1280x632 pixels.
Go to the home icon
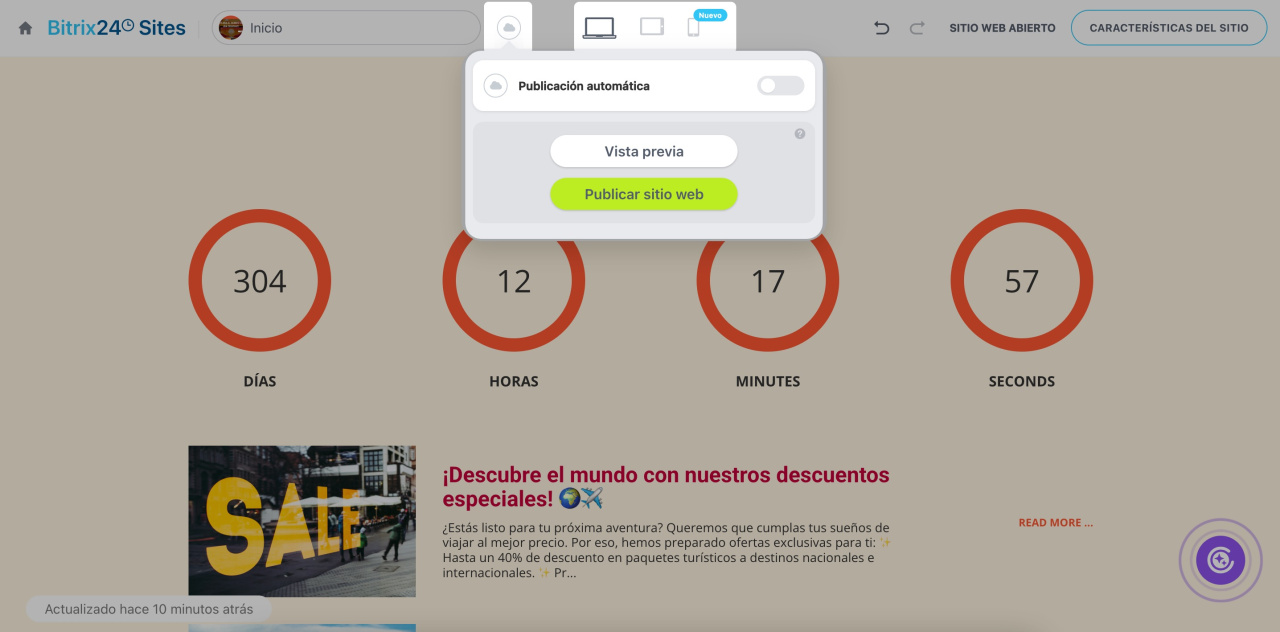[x=26, y=28]
